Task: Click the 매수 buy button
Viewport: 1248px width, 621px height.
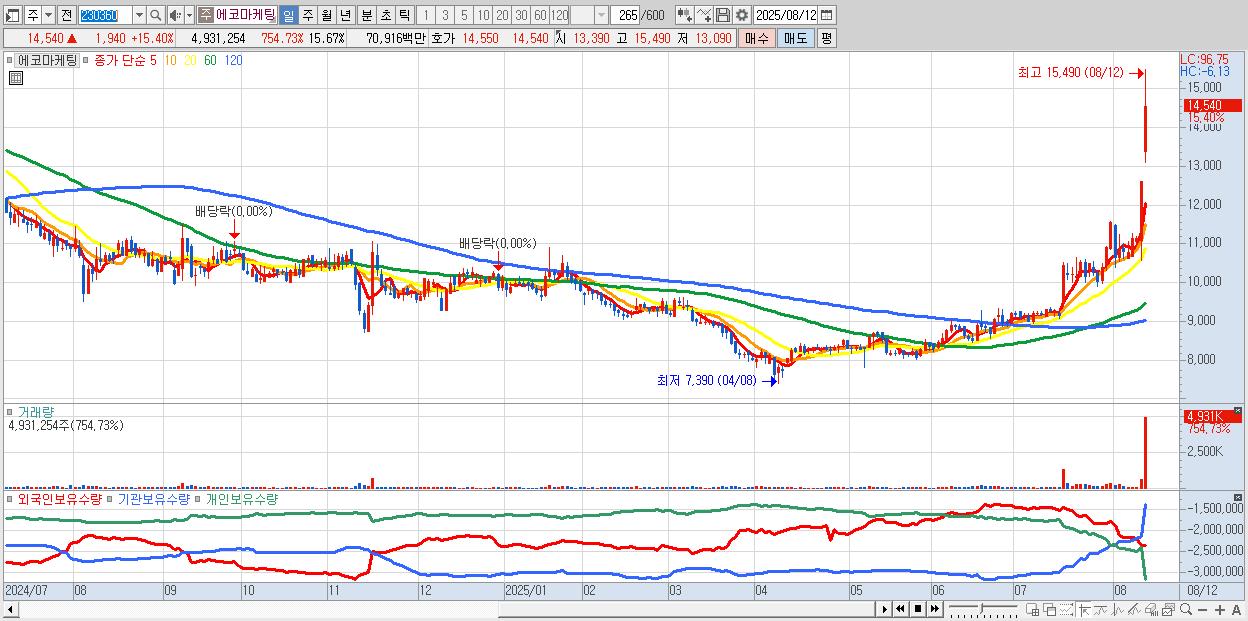Action: tap(757, 38)
